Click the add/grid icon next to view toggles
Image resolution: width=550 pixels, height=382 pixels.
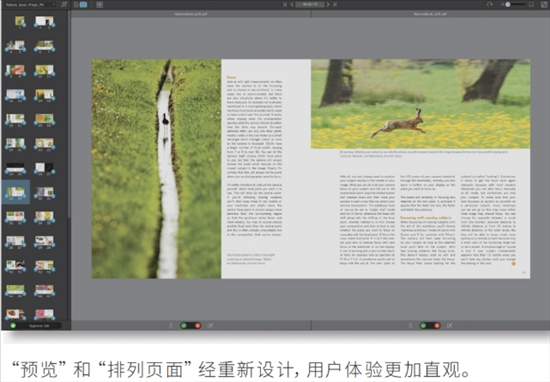(100, 5)
